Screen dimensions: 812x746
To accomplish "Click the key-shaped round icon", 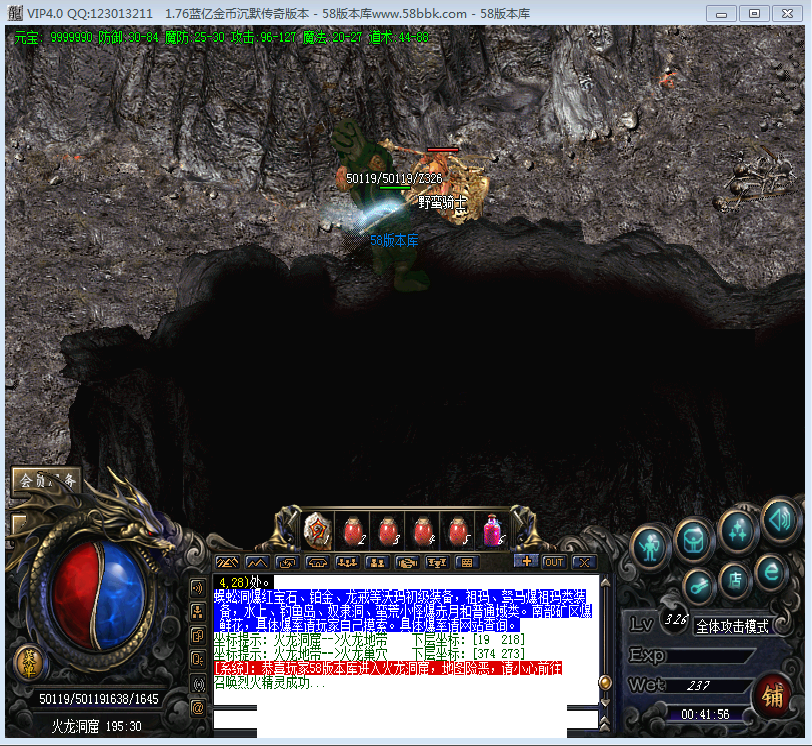I will click(699, 587).
